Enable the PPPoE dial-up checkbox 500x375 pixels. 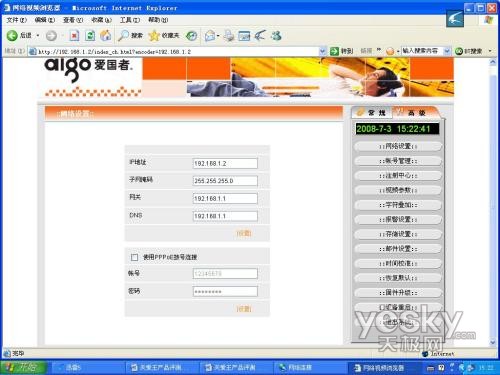point(134,257)
